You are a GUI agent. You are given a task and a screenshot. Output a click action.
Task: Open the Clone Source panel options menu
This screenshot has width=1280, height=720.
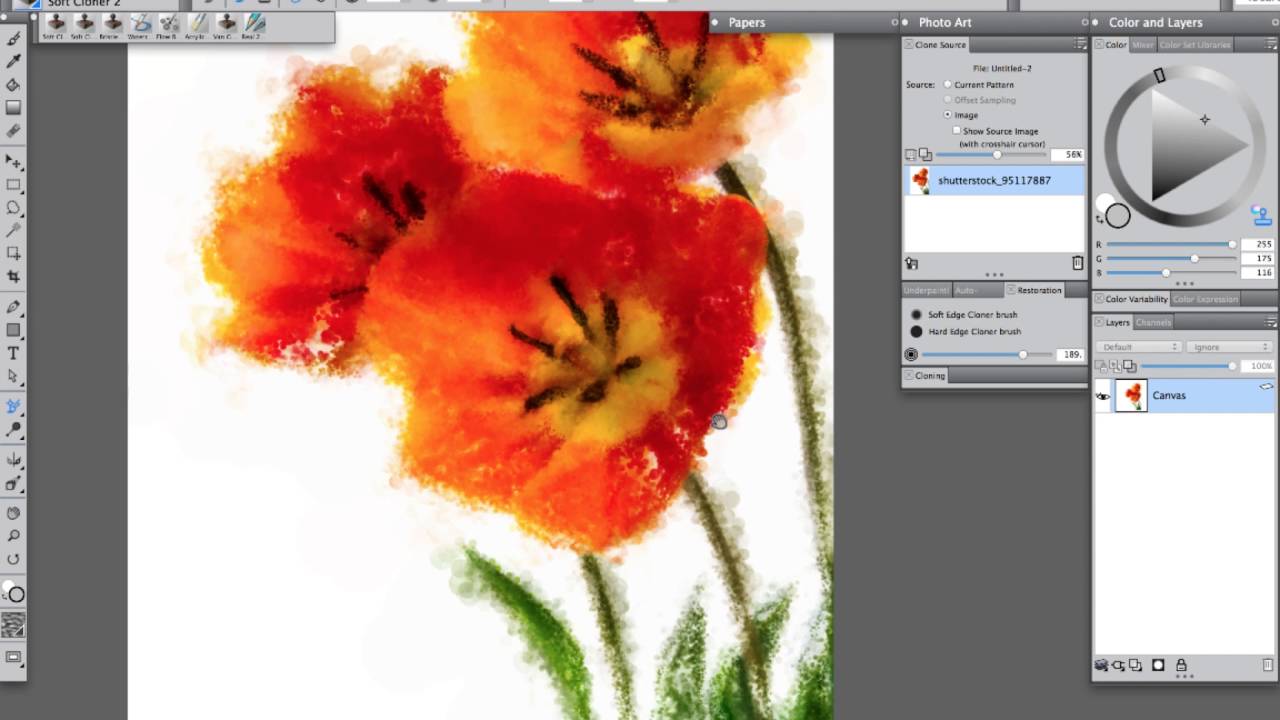pyautogui.click(x=1079, y=45)
